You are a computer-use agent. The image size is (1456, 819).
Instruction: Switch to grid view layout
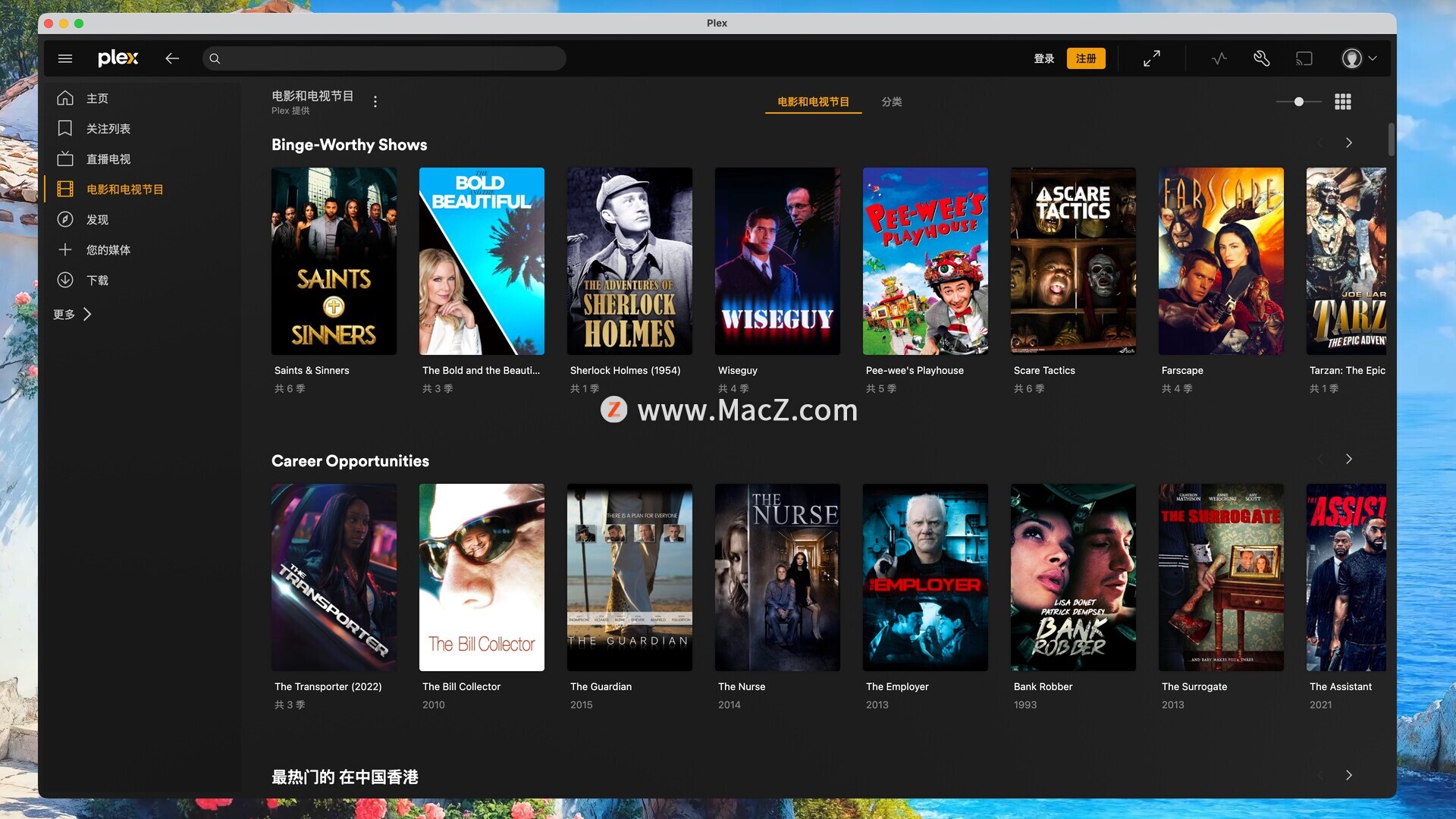pos(1342,102)
